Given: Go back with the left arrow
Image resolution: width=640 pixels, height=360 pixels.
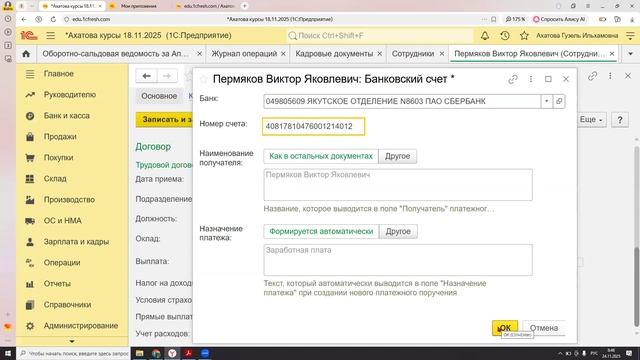Looking at the screenshot, I should tap(147, 76).
